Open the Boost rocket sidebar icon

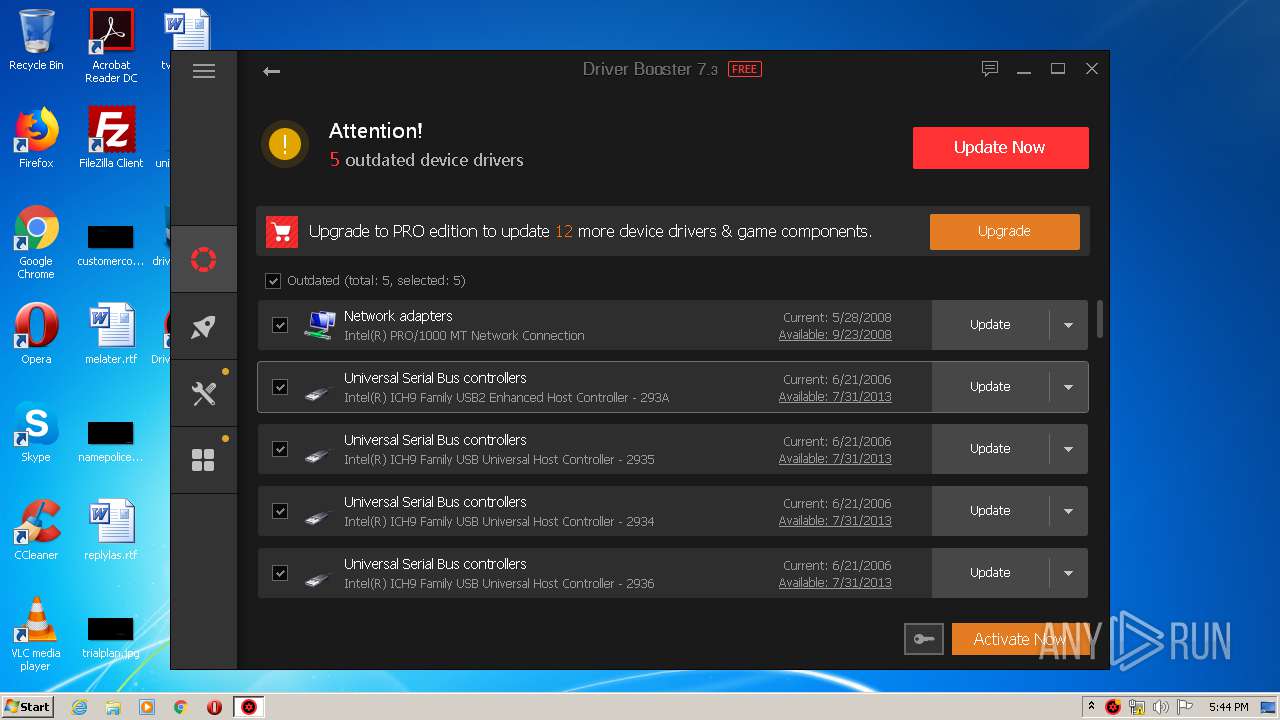coord(204,327)
